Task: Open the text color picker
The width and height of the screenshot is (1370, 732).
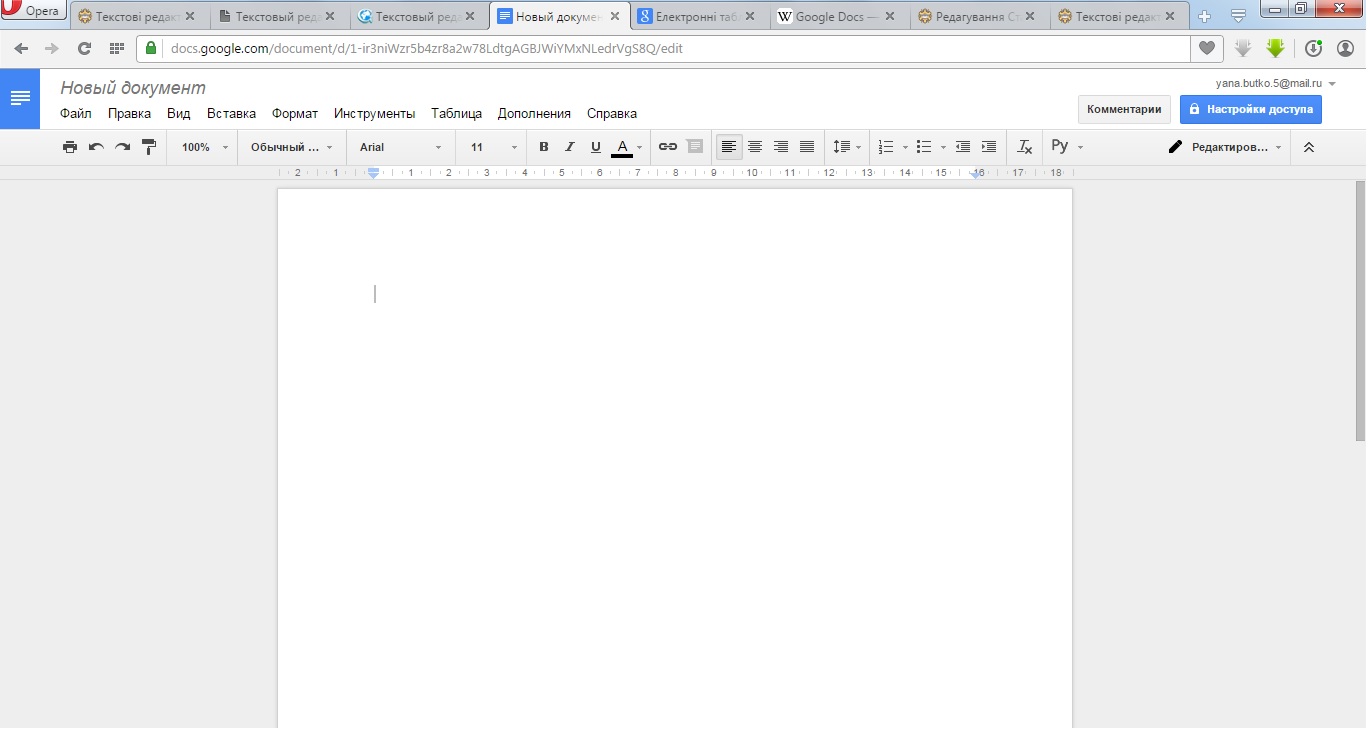Action: coord(623,147)
